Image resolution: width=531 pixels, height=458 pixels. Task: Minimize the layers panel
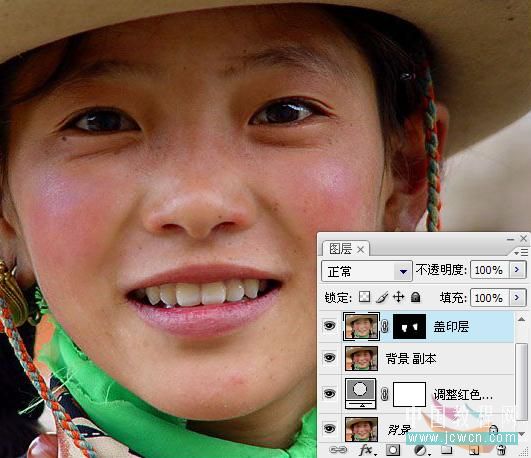(511, 239)
